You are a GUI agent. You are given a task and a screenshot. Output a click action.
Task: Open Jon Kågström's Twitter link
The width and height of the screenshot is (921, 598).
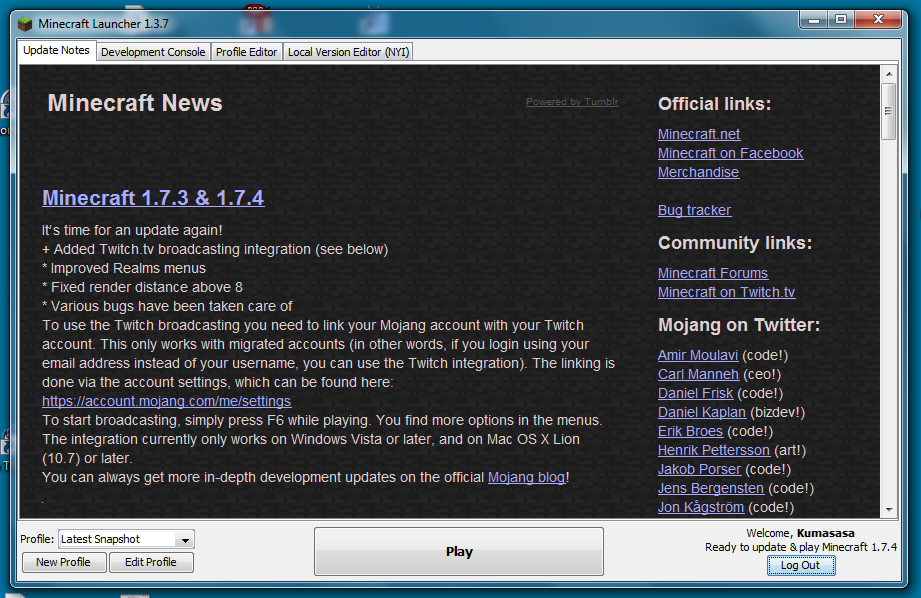pyautogui.click(x=701, y=507)
